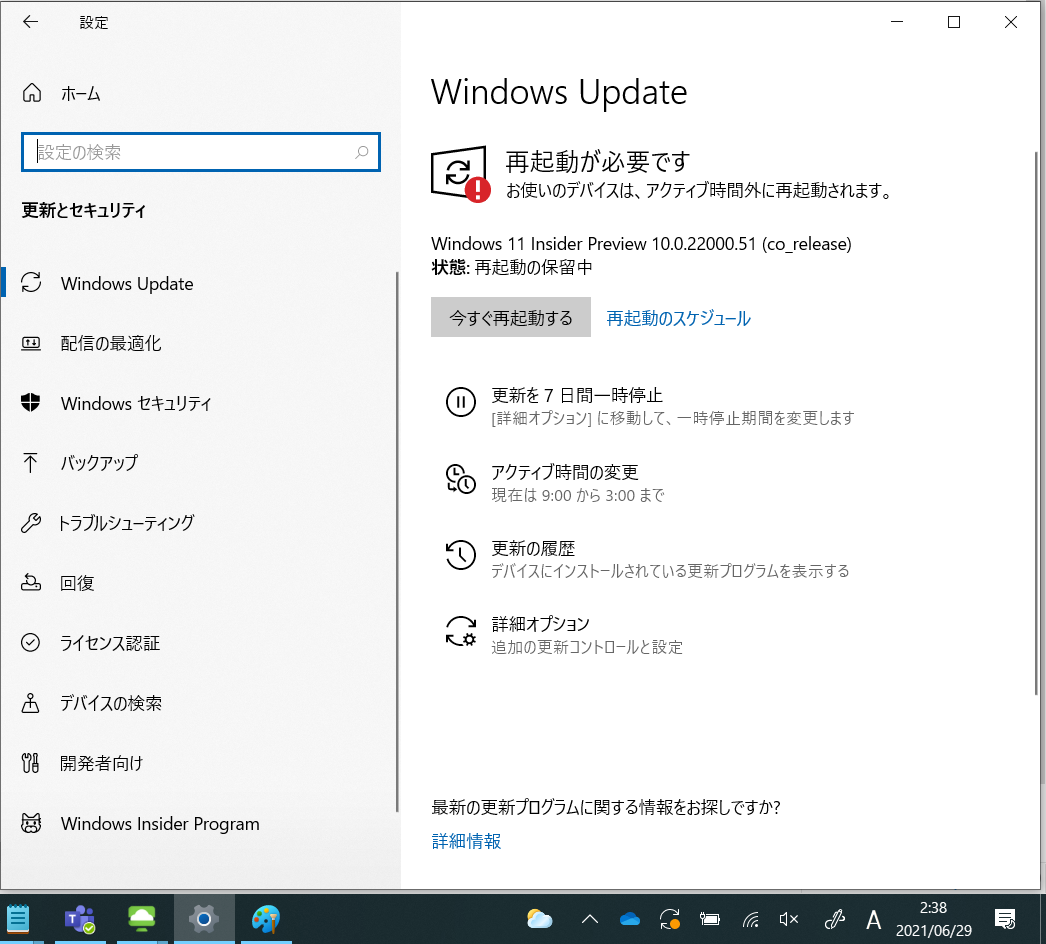Open 更新の履歴 option

533,548
